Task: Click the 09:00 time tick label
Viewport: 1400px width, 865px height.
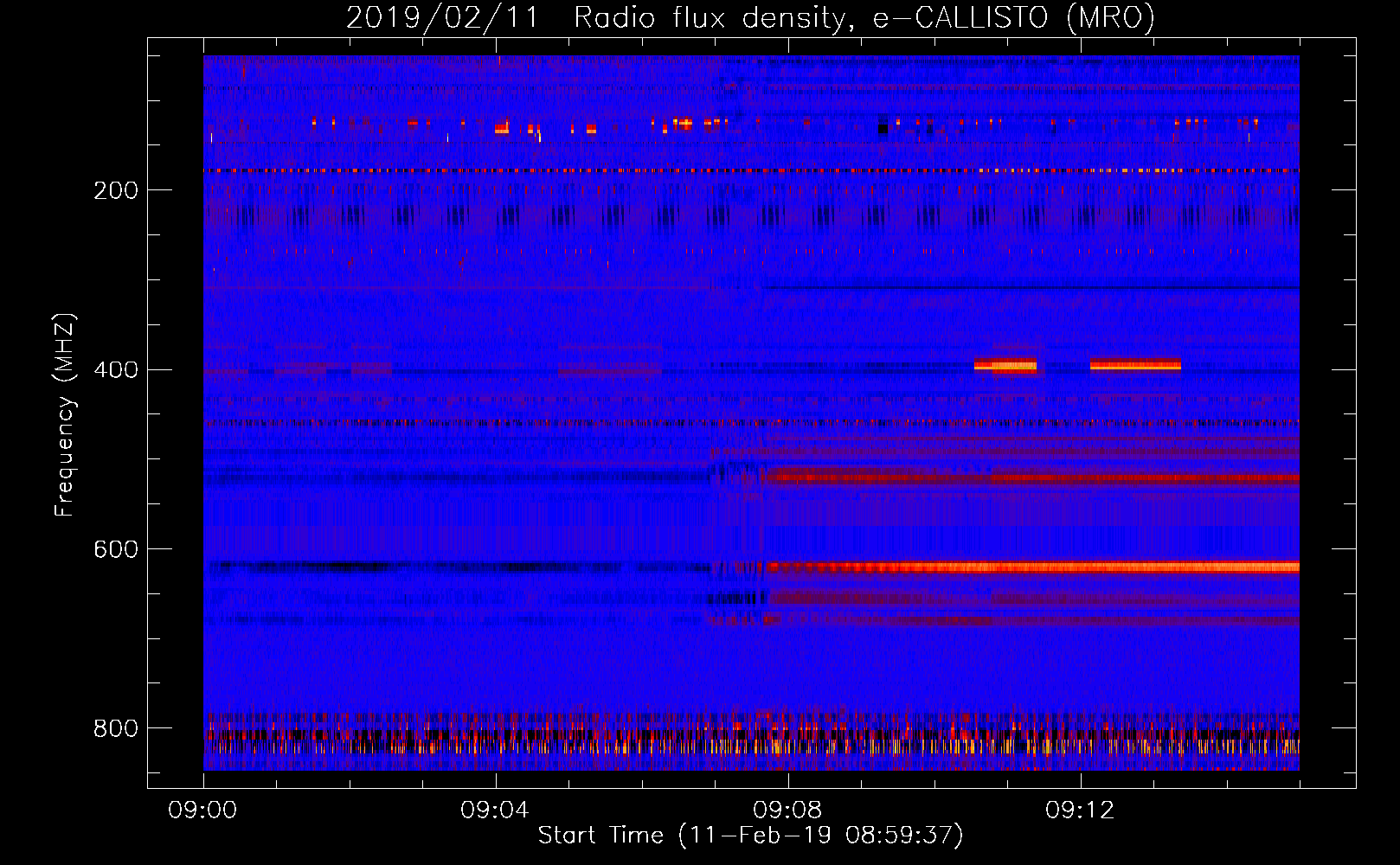Action: (x=202, y=811)
